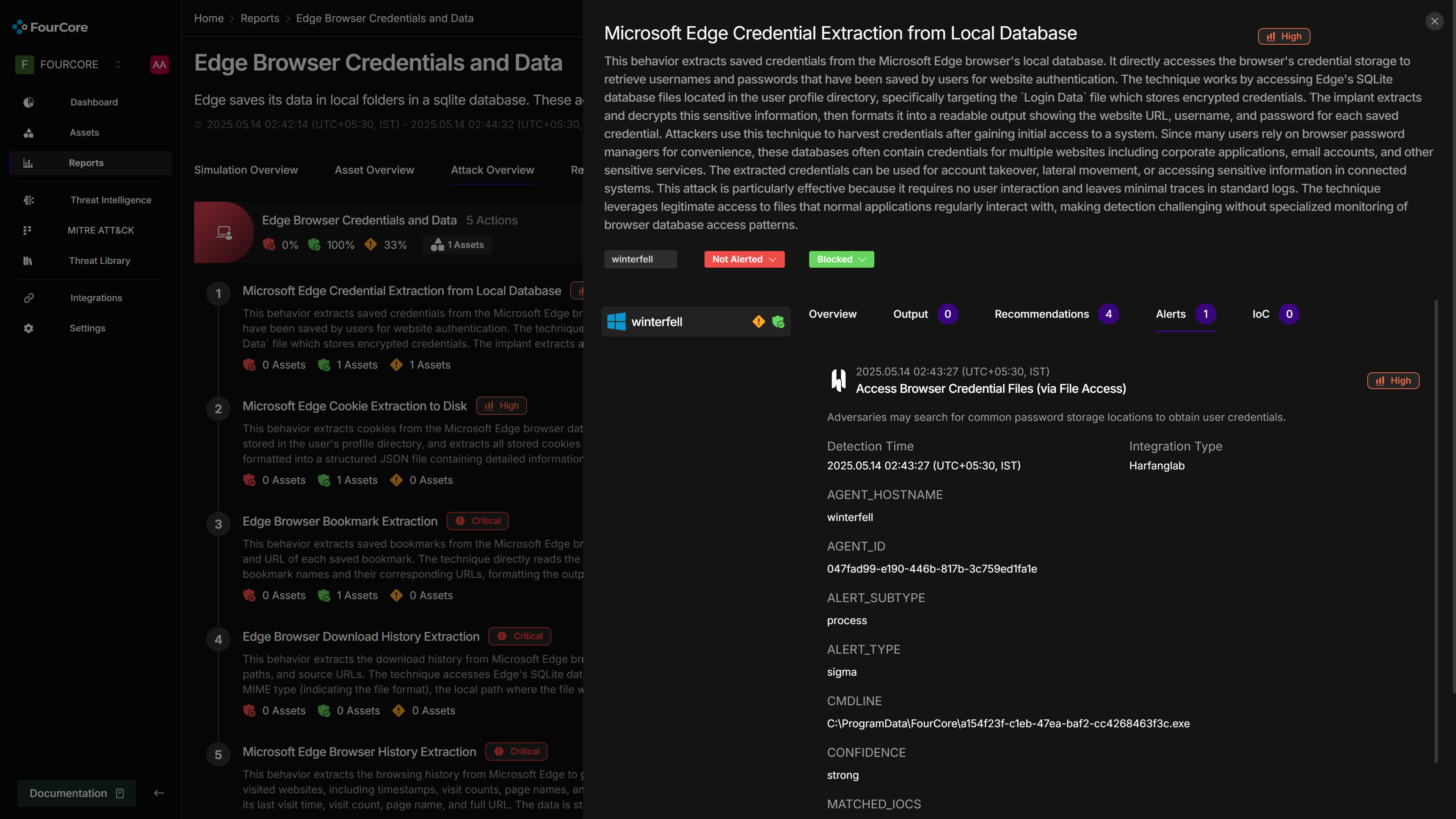1456x819 pixels.
Task: Click the red shield 0% icon in summary
Action: pos(269,245)
